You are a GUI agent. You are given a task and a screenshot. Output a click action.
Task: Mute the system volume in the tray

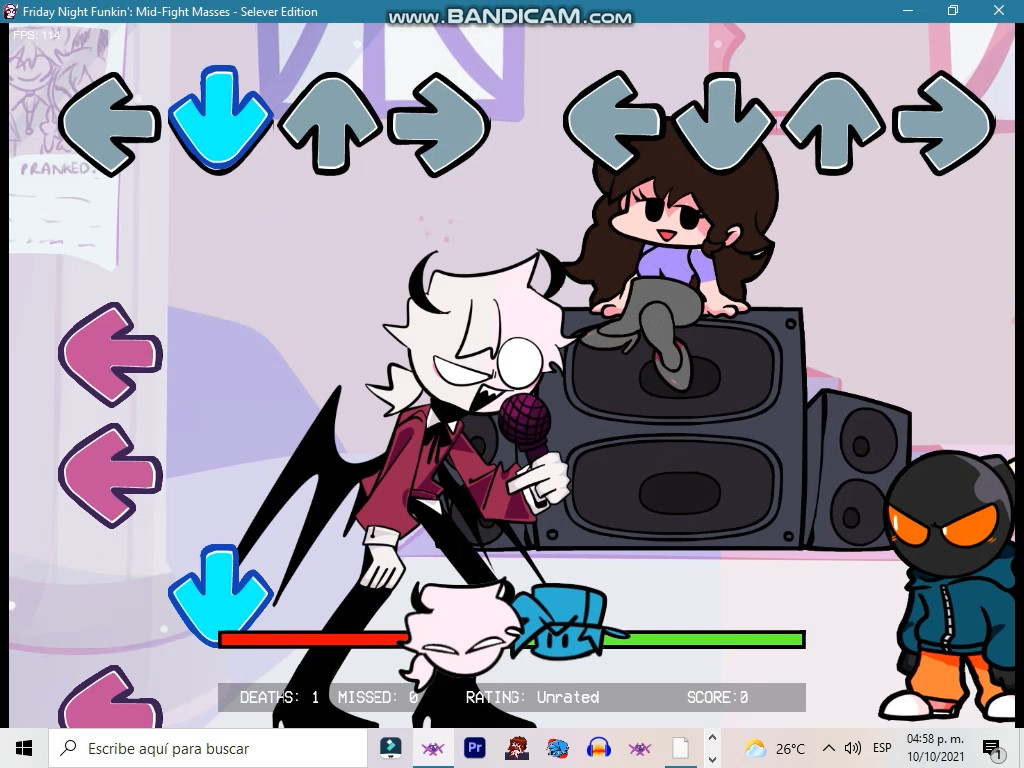pyautogui.click(x=851, y=748)
